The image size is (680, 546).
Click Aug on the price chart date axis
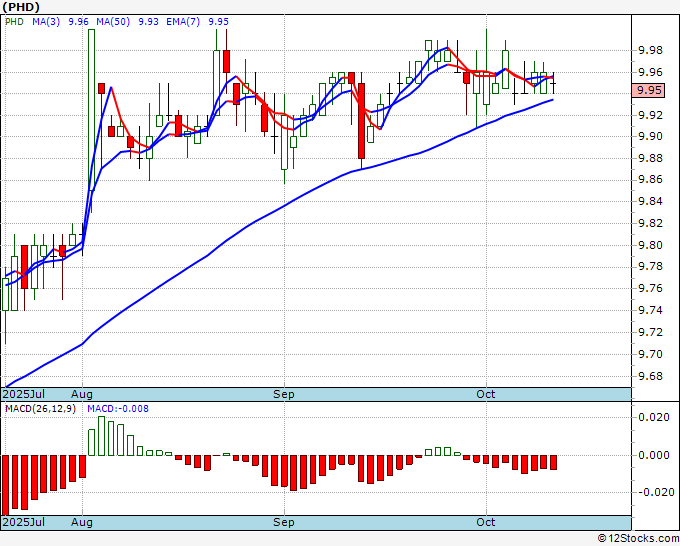coord(82,394)
